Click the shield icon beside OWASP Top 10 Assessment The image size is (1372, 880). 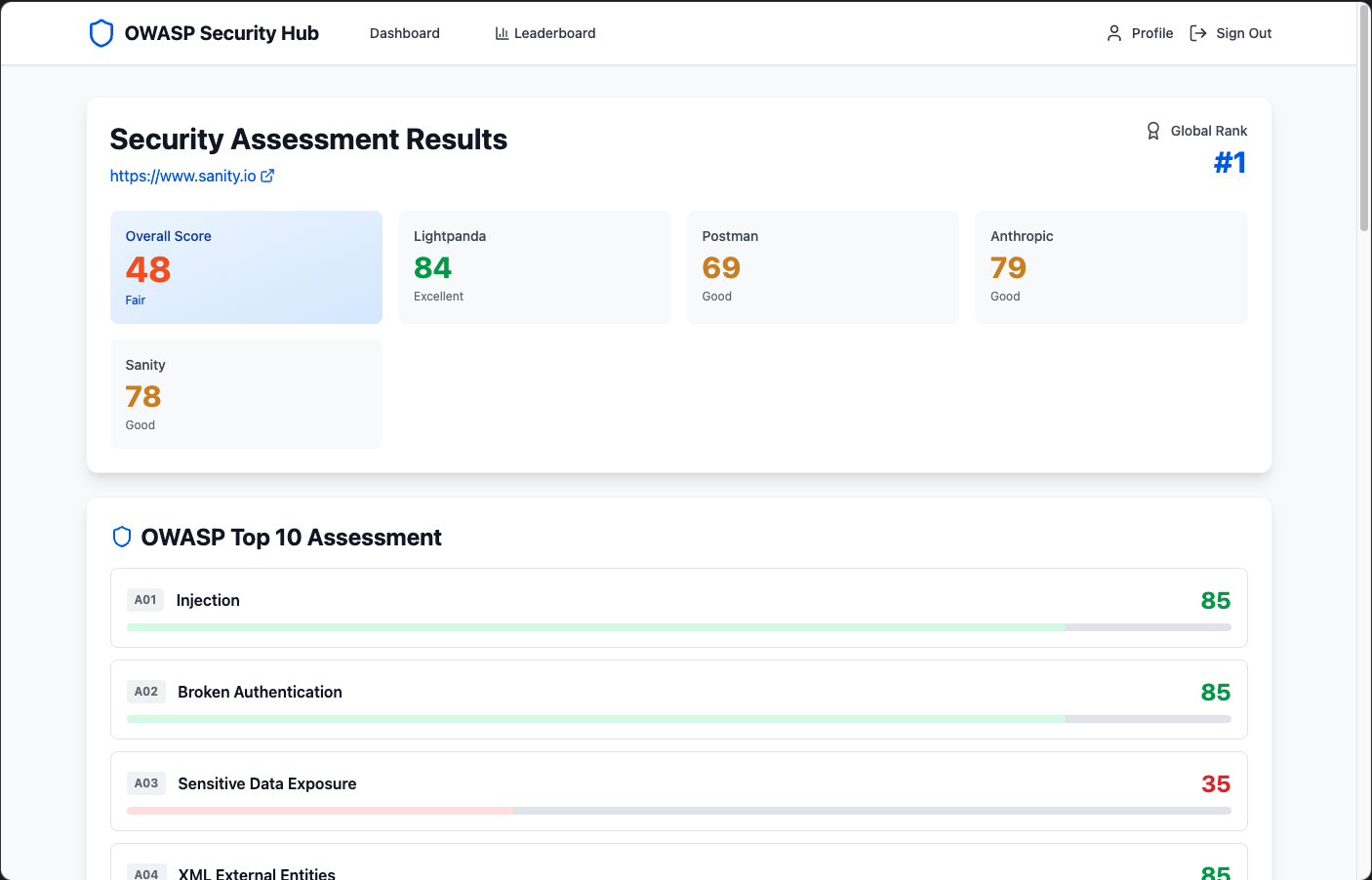[122, 537]
